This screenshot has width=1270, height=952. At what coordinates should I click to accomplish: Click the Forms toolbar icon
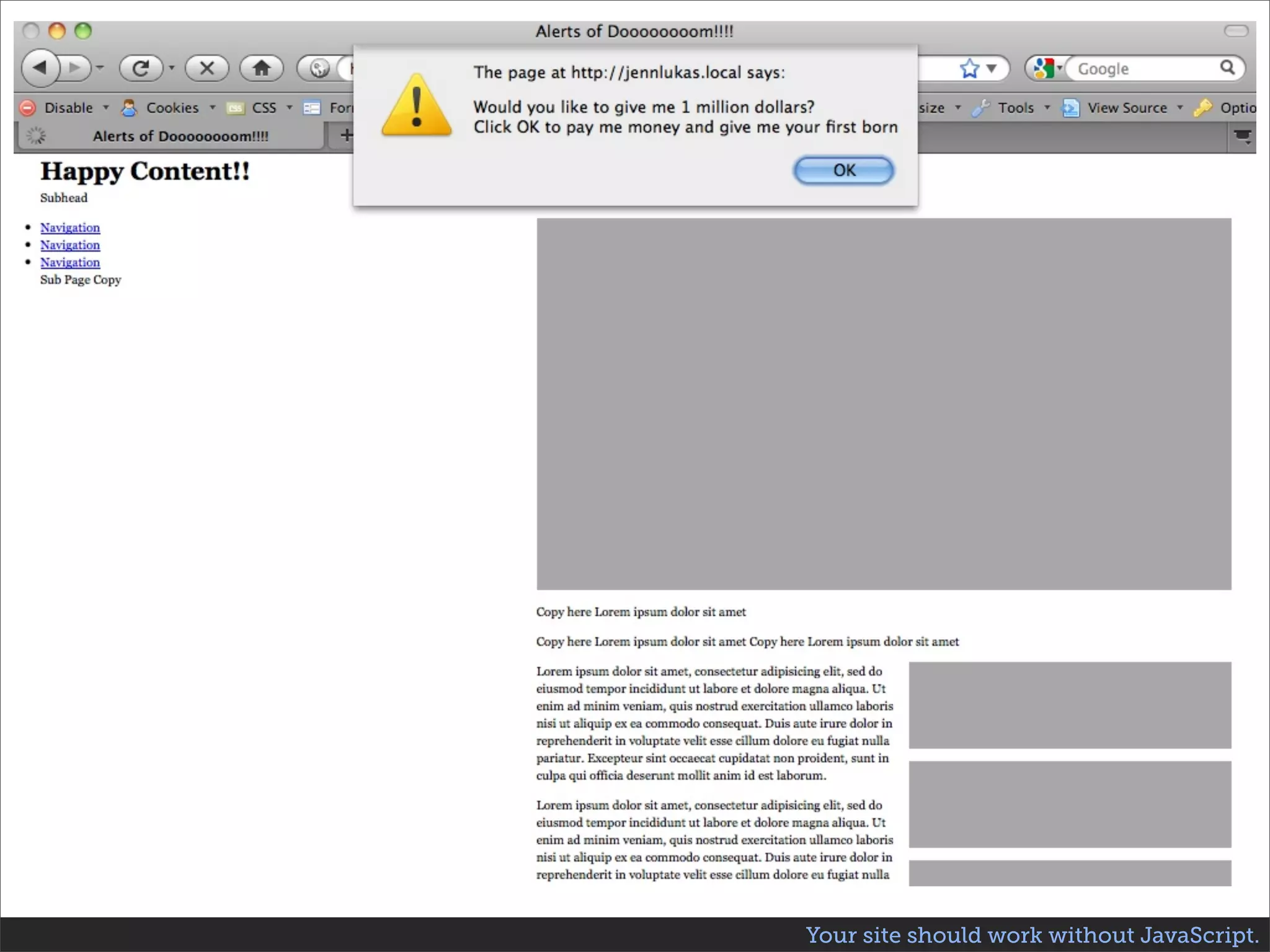click(x=312, y=108)
